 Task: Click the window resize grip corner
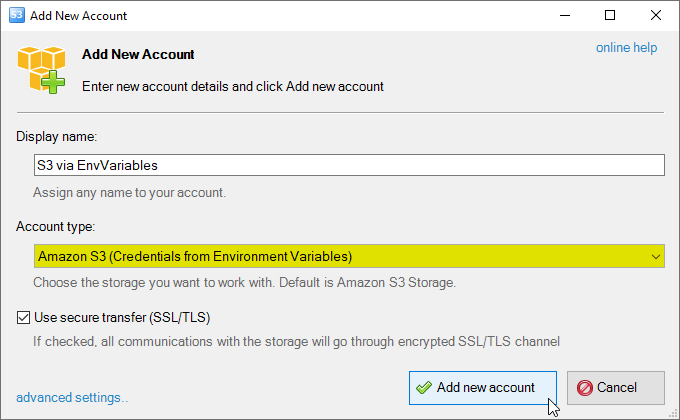coord(673,413)
